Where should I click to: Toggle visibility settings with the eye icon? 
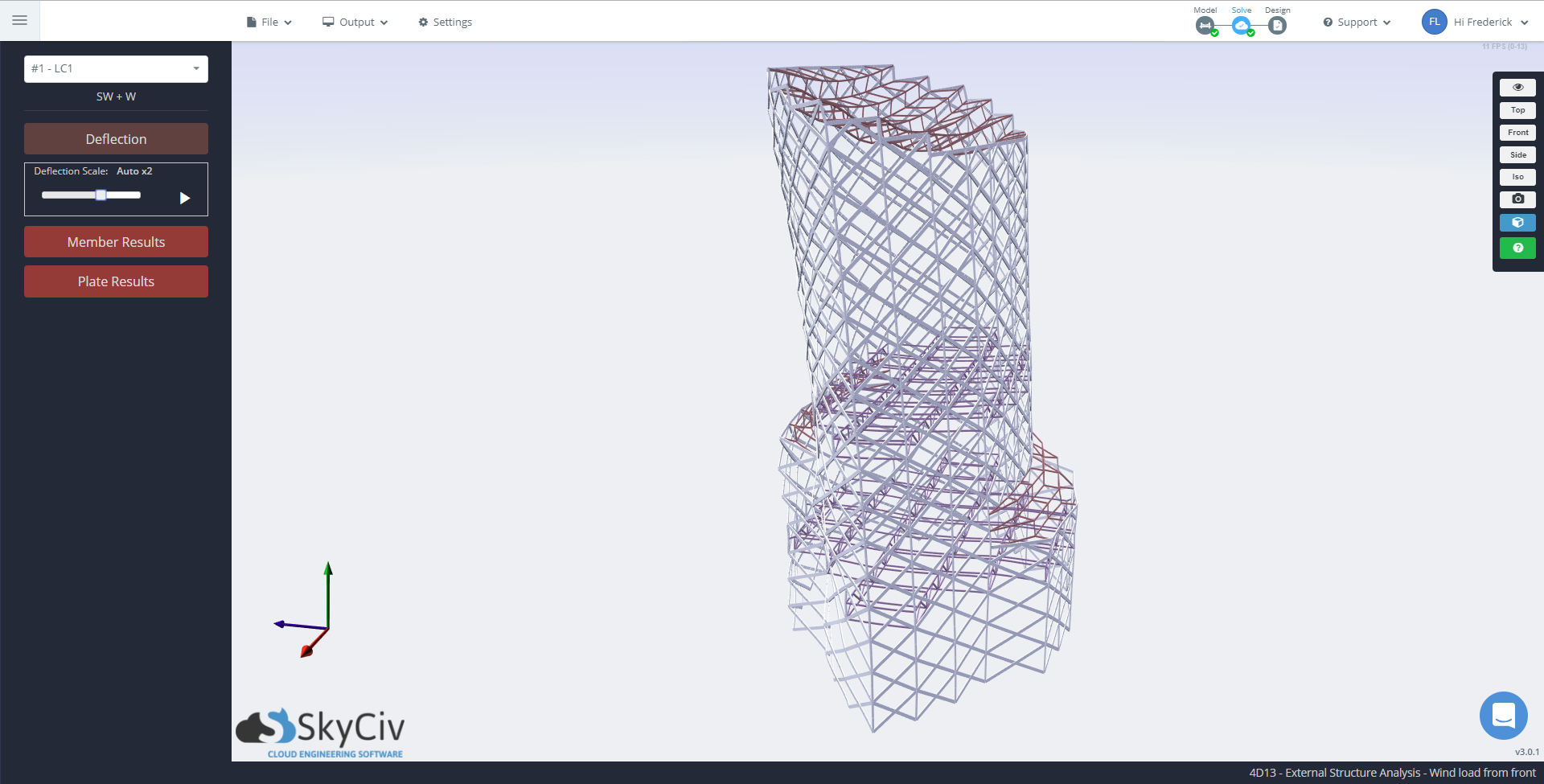(x=1517, y=87)
